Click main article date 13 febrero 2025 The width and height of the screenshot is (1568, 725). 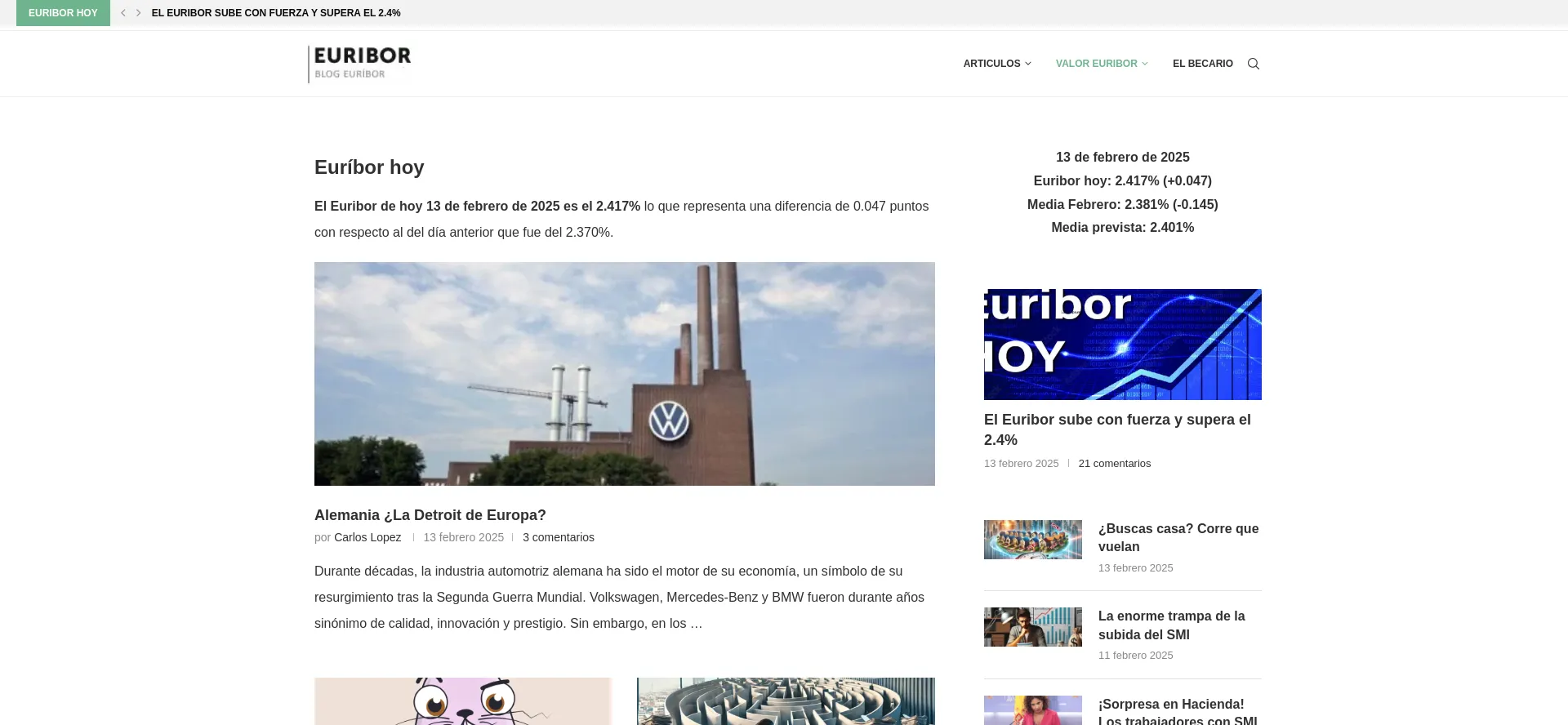[x=464, y=537]
